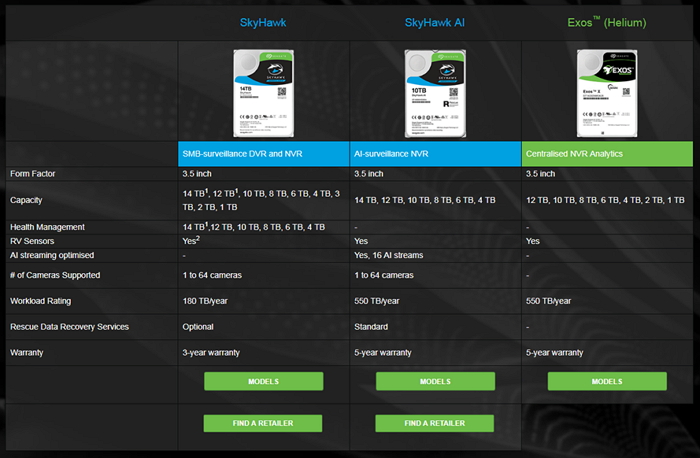Click the Rescue Data Recovery Services label
Screen dimensions: 700x458
(69, 327)
